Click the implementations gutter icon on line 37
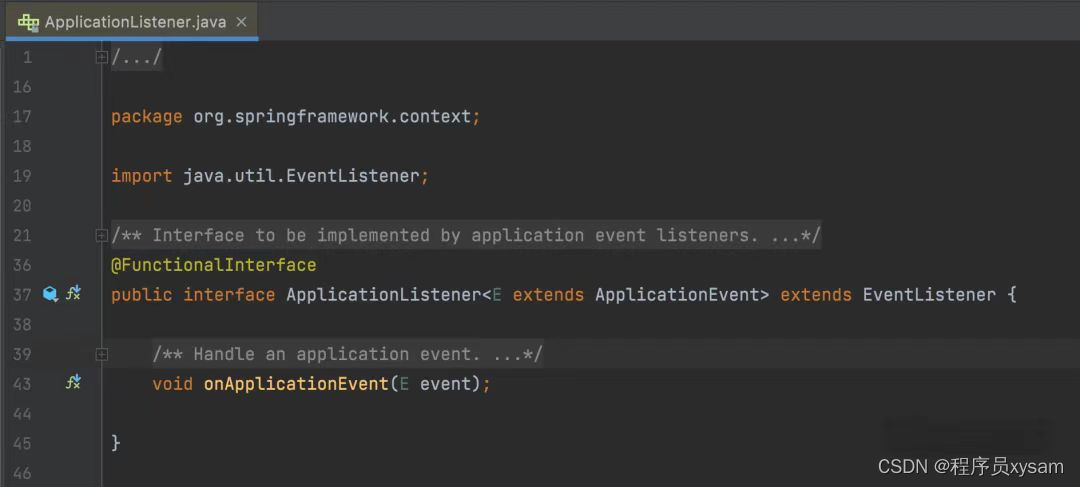 [x=50, y=295]
